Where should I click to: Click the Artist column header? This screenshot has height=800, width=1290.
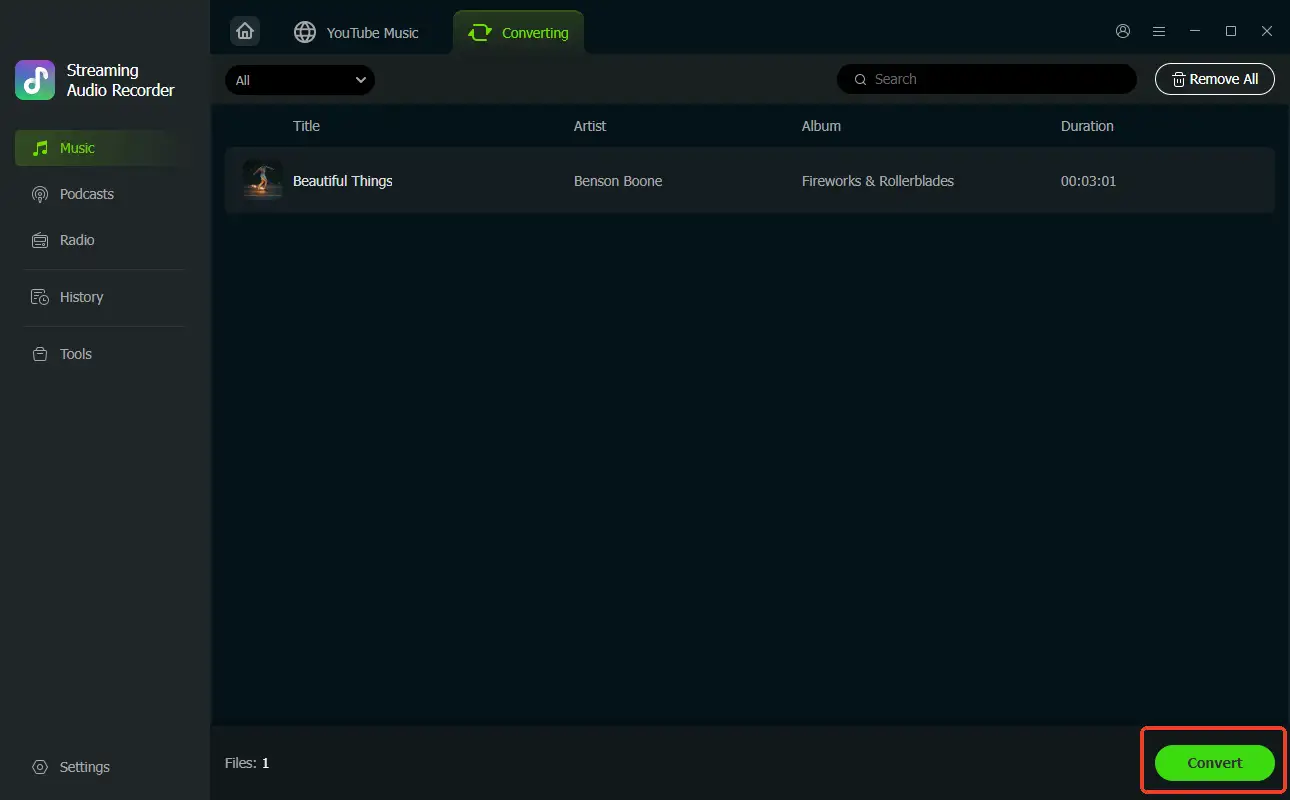click(x=590, y=126)
